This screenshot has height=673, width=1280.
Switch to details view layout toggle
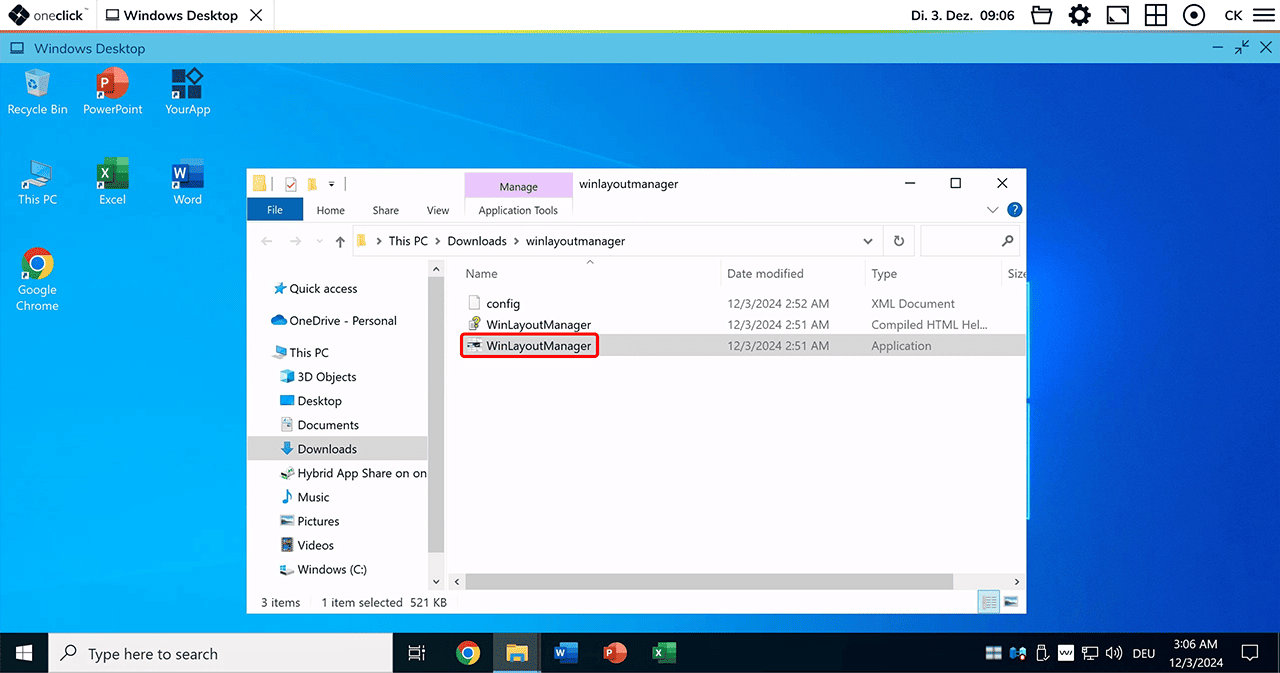coord(989,602)
